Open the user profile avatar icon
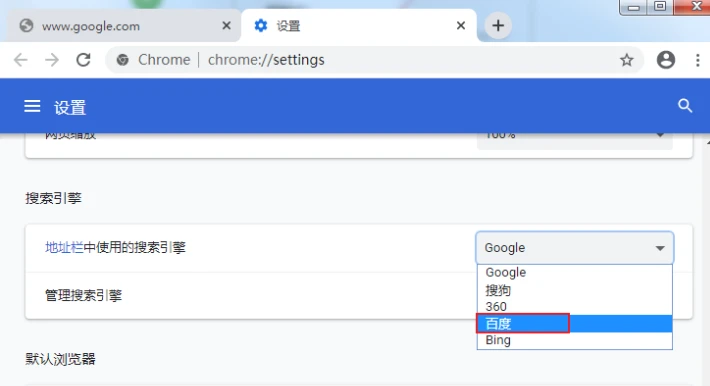710x386 pixels. (666, 60)
